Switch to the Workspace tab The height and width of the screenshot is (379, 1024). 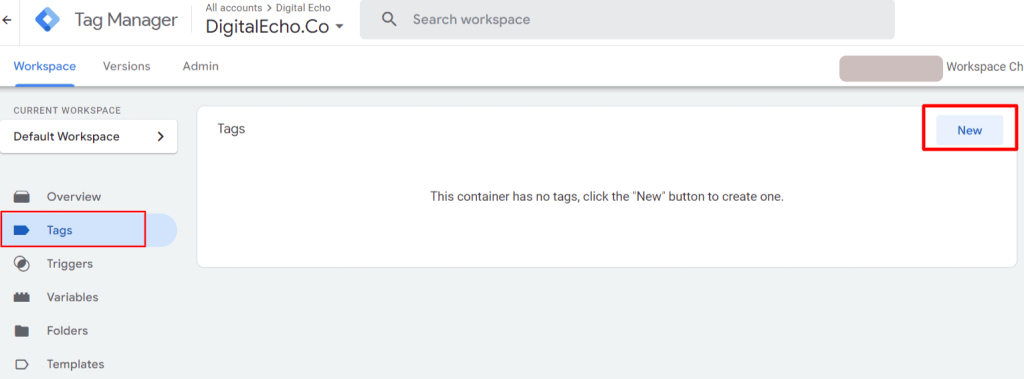pyautogui.click(x=44, y=67)
